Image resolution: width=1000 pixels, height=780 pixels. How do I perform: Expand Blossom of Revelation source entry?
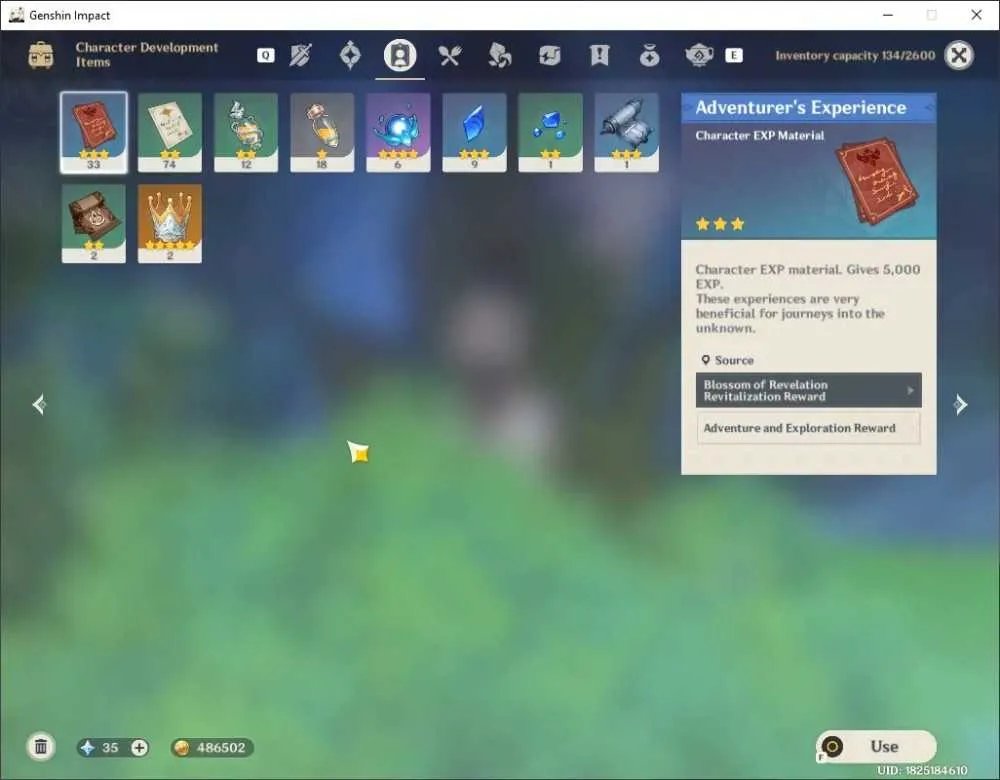point(809,390)
